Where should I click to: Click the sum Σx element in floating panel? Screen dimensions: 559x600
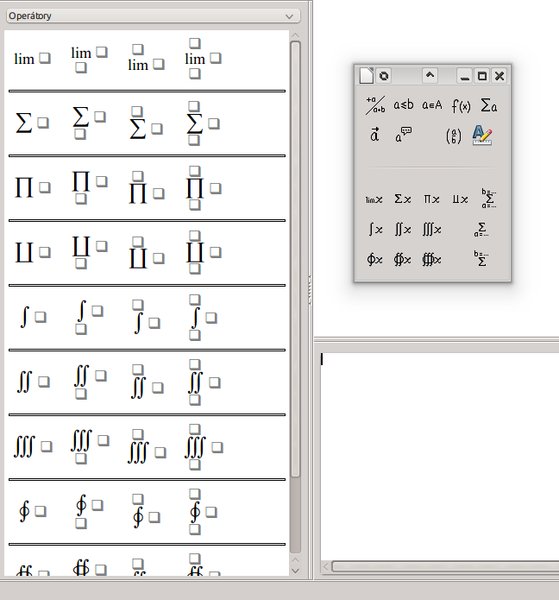pos(403,199)
